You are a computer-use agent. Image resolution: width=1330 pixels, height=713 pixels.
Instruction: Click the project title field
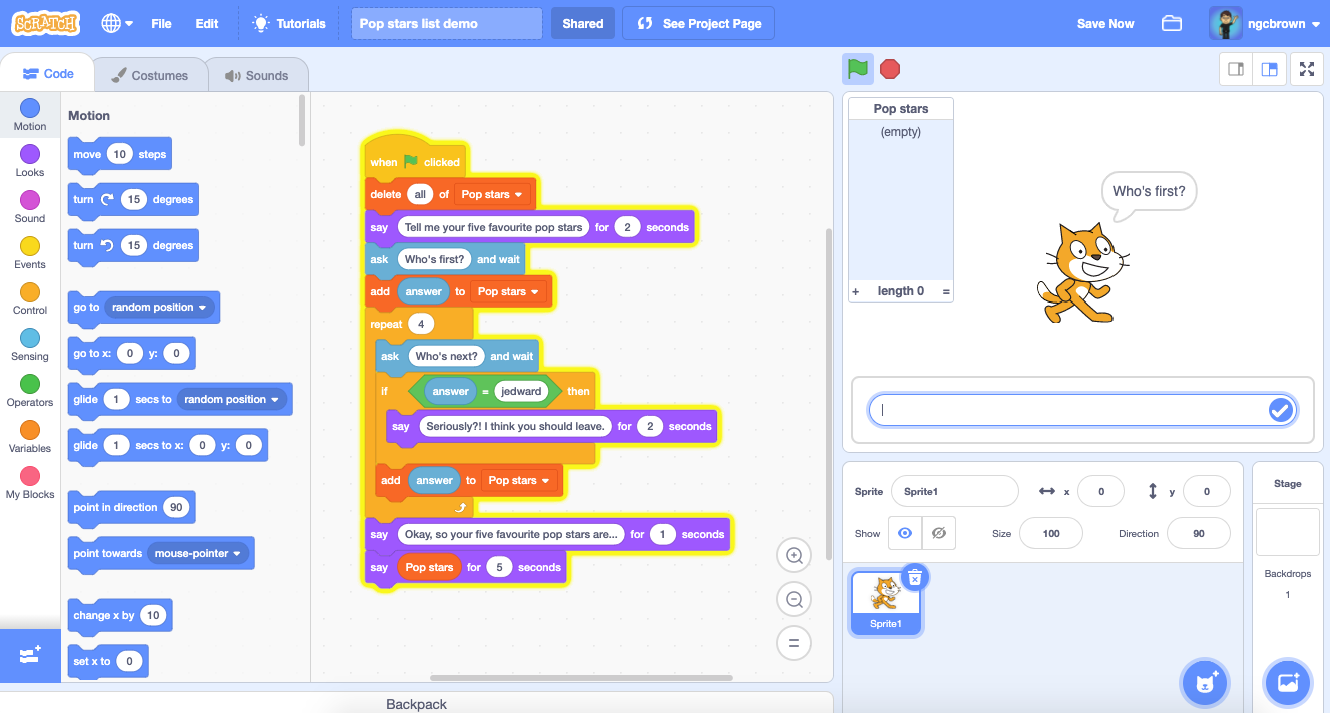(446, 23)
